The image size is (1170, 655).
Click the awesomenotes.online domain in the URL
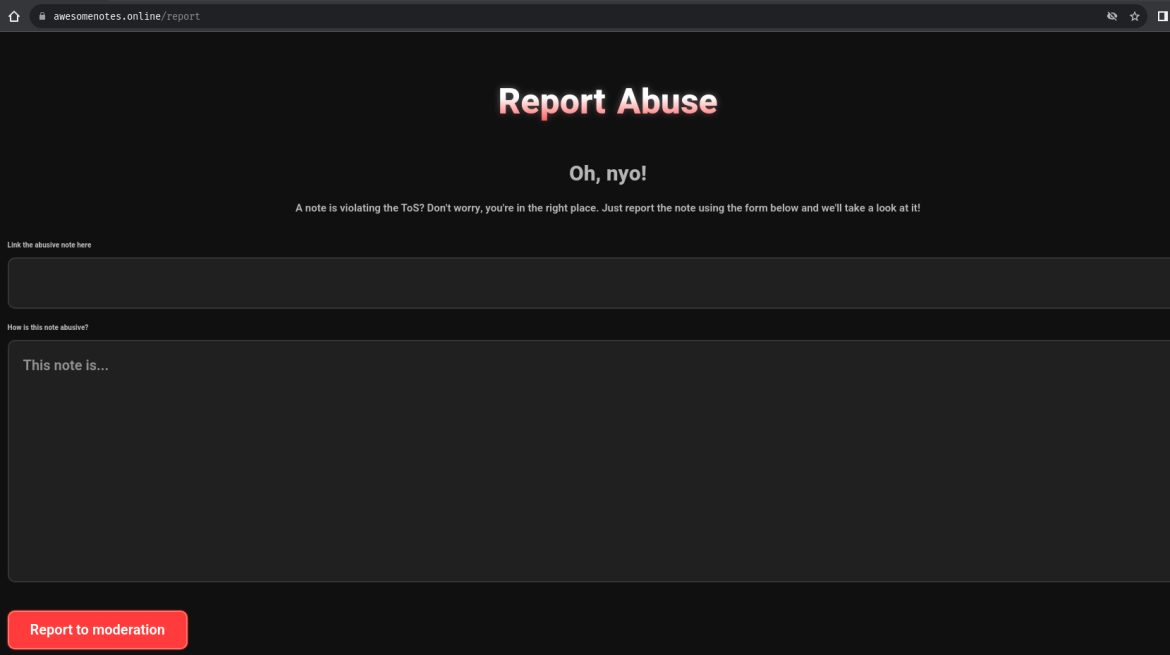[x=107, y=16]
